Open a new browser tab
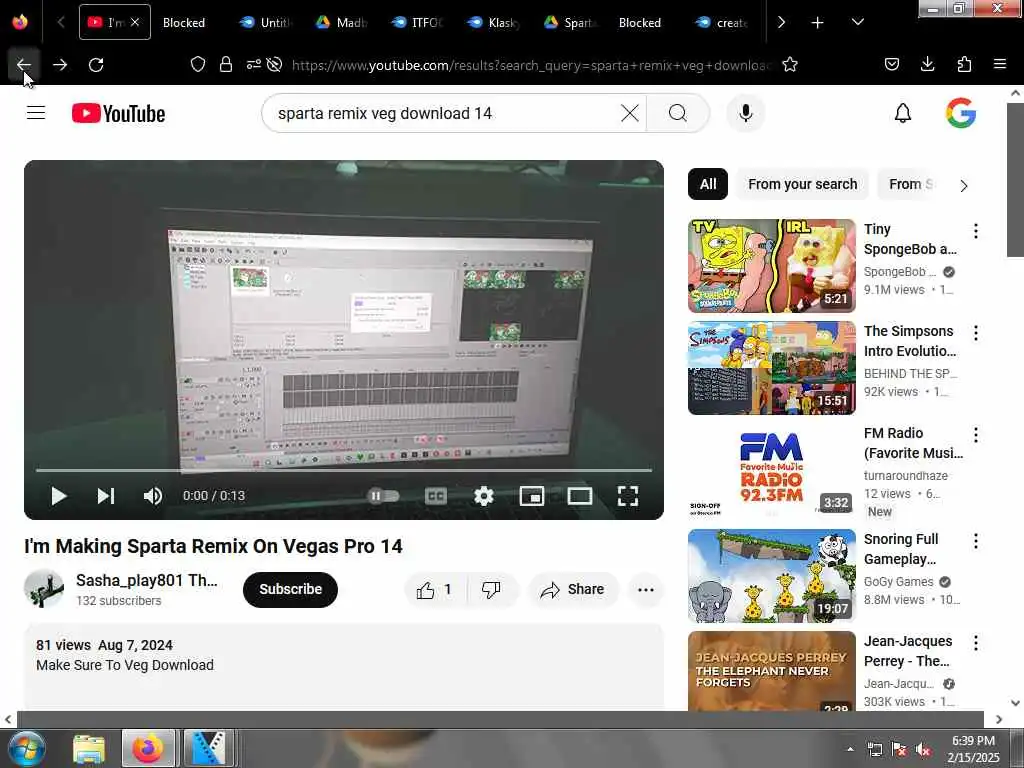This screenshot has height=768, width=1024. pyautogui.click(x=818, y=23)
